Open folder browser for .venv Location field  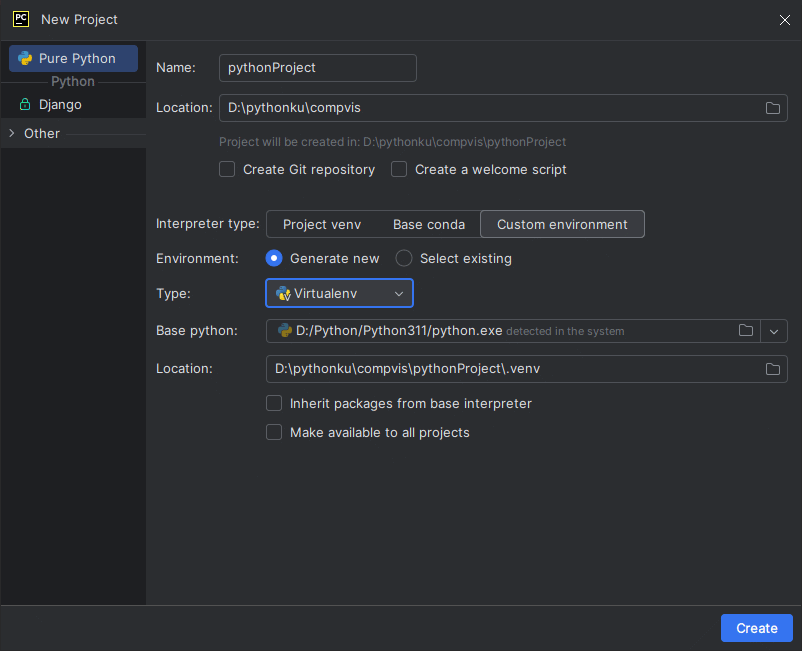[x=772, y=369]
